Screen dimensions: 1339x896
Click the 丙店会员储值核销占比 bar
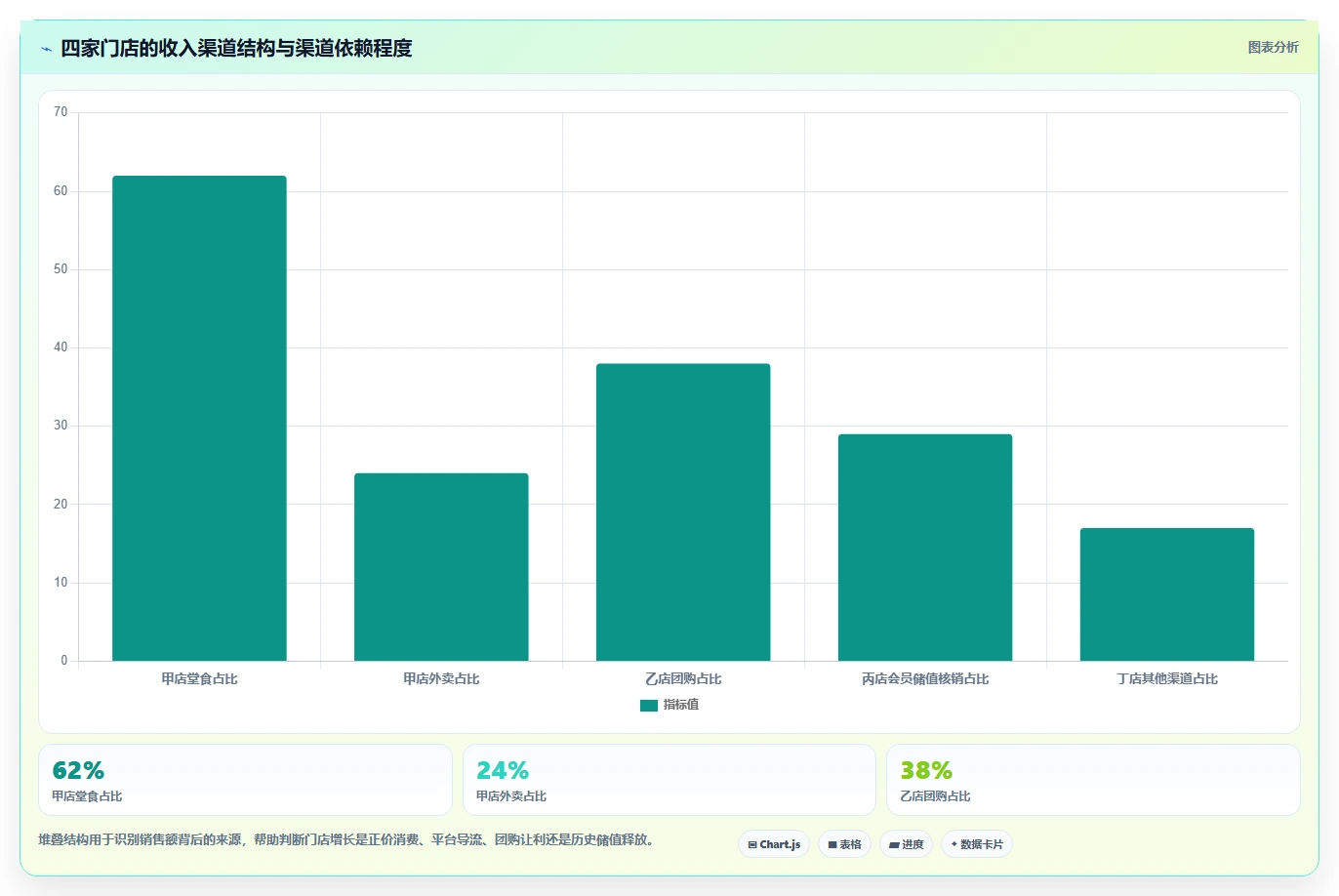coord(925,548)
